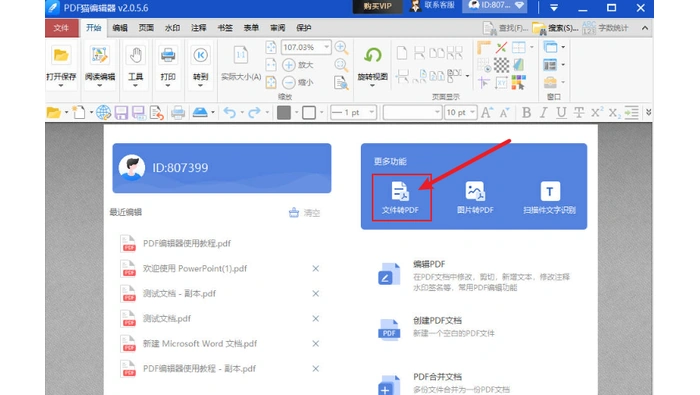Open 搜索(S)... search tool

[x=556, y=29]
